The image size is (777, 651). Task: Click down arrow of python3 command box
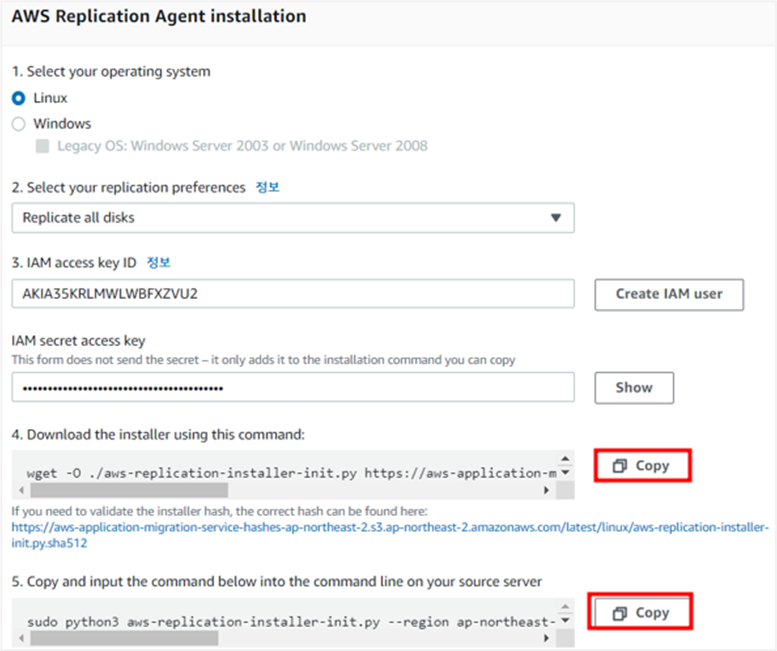(565, 620)
